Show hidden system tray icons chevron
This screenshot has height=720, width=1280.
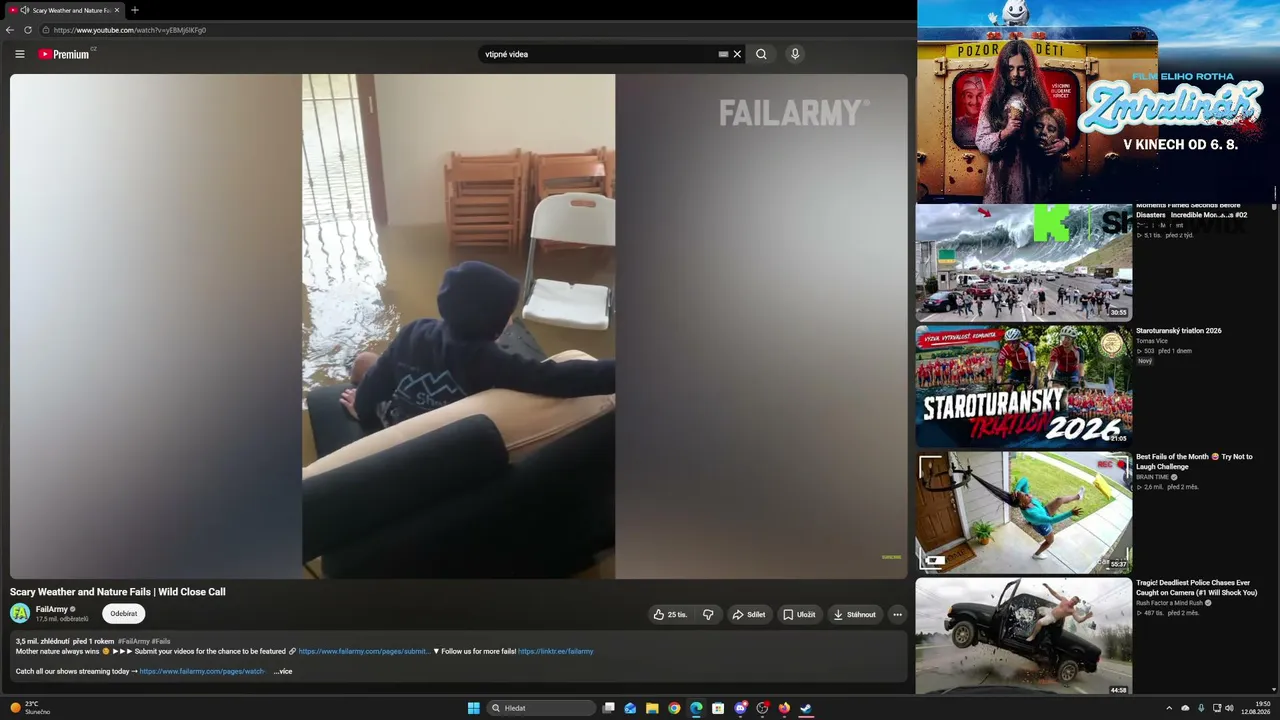coord(1169,708)
